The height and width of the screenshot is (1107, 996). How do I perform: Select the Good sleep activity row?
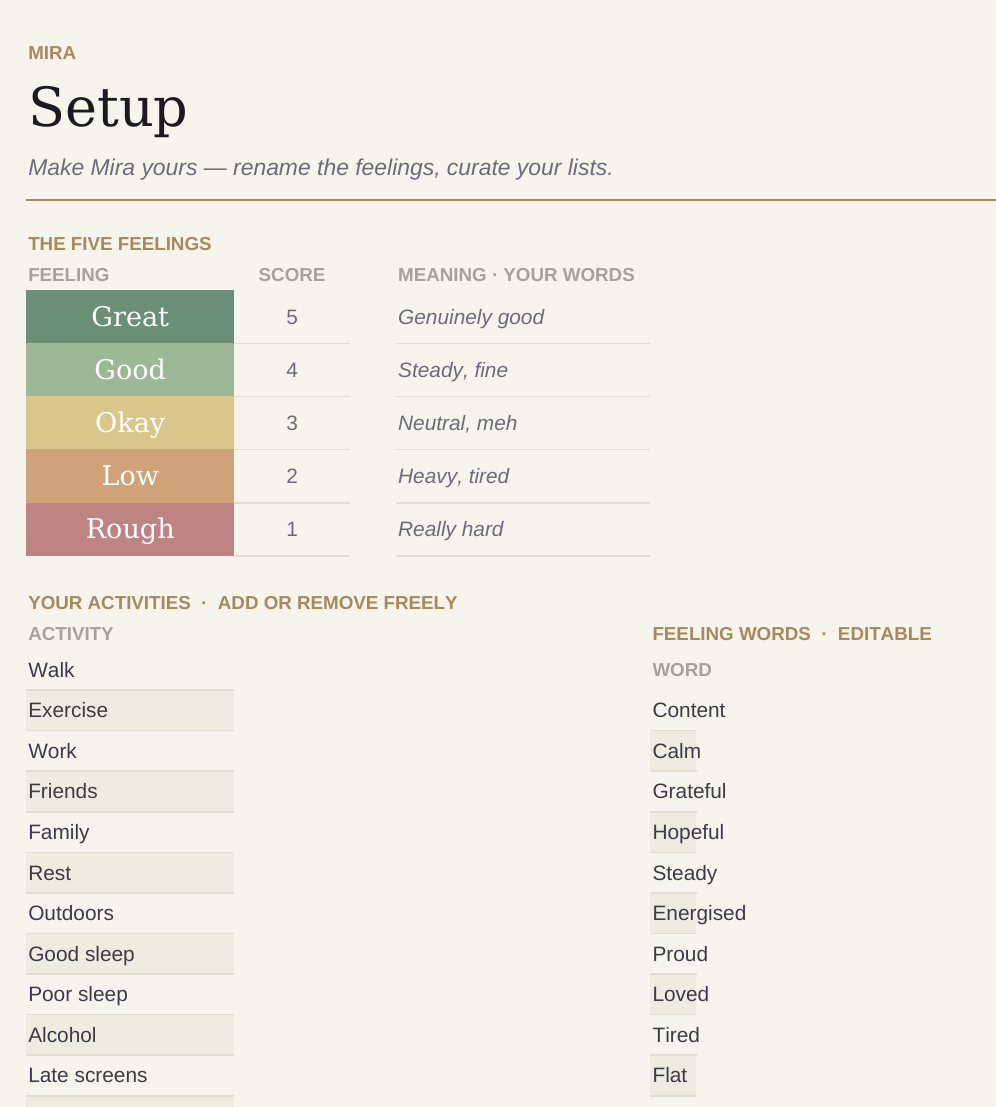pos(130,954)
